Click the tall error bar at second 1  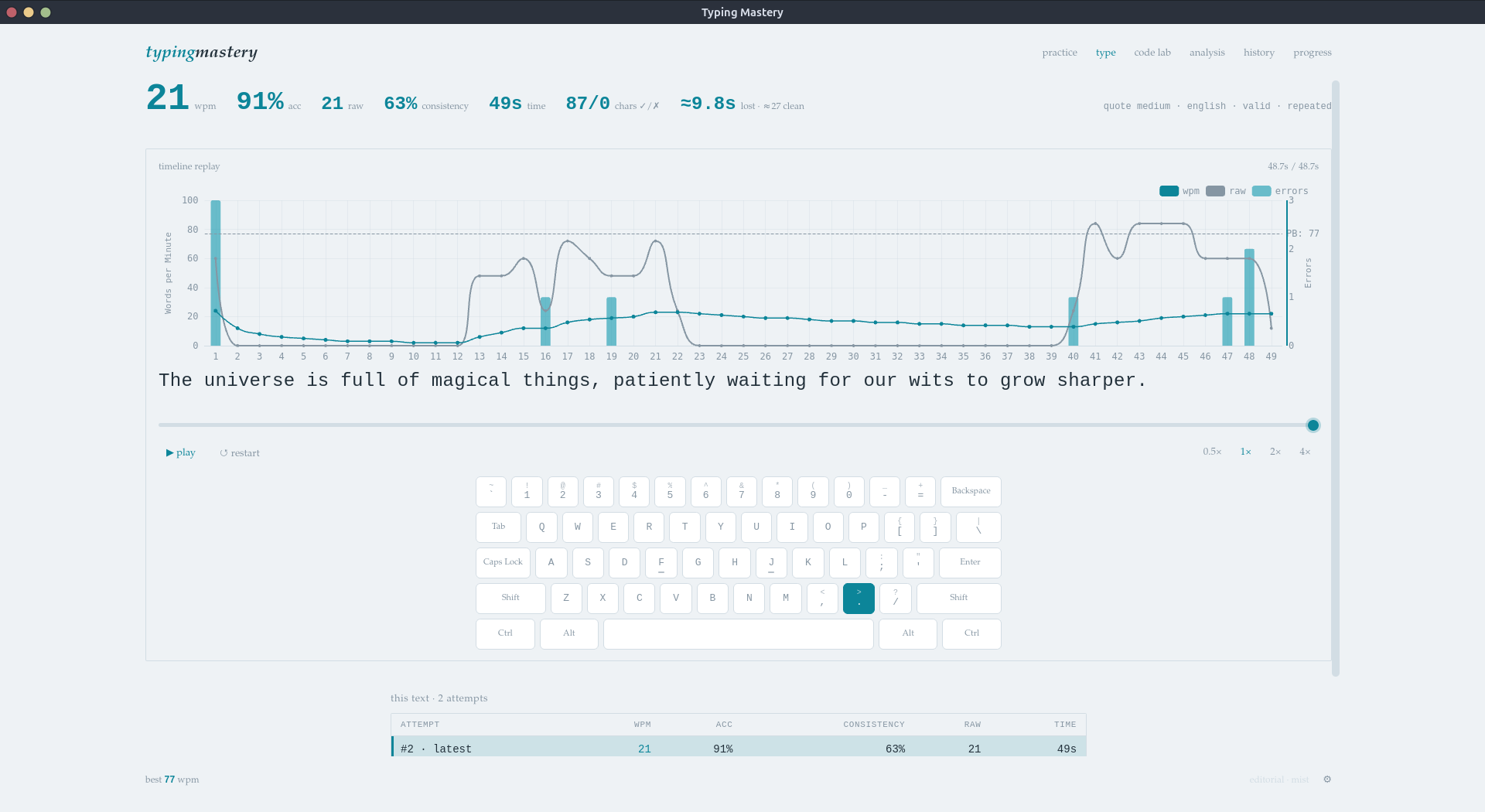(x=216, y=273)
